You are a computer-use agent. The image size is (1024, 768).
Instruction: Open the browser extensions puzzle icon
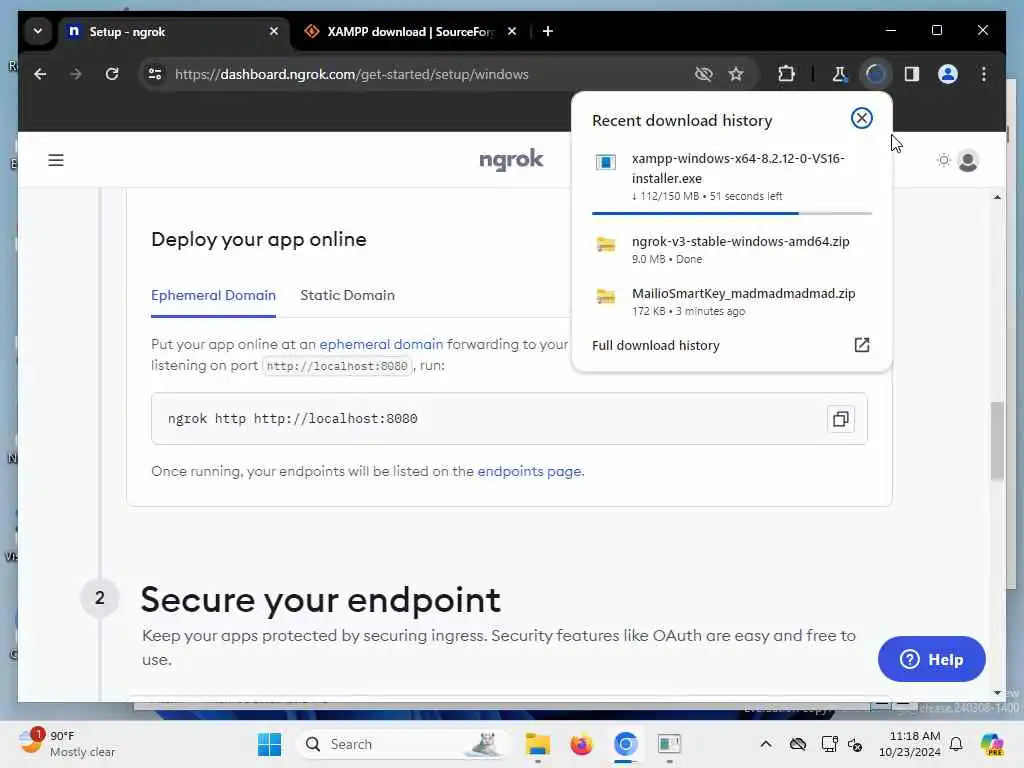point(786,74)
